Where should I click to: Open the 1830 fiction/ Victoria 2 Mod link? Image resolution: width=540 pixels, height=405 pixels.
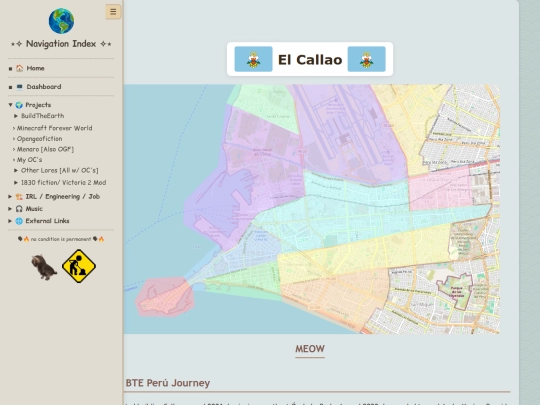coord(63,183)
